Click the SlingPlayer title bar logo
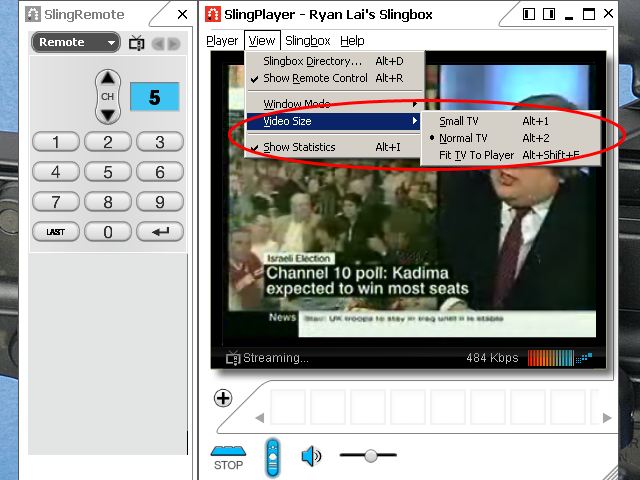The image size is (640, 480). tap(213, 14)
